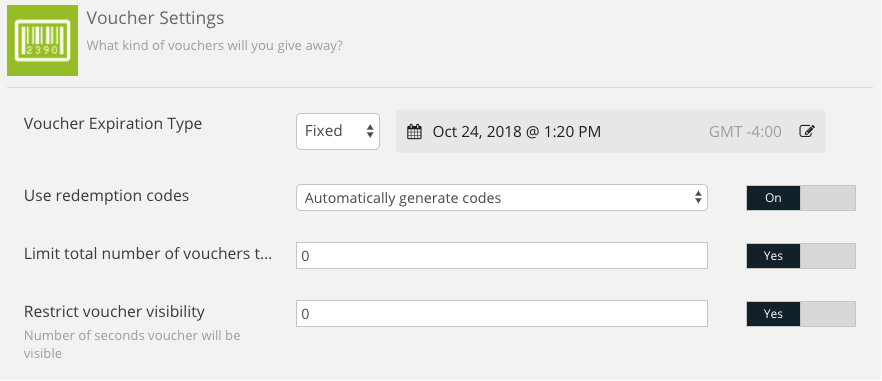Toggle the Restrict voucher visibility Yes switch
Viewport: 882px width, 381px height.
coord(801,314)
